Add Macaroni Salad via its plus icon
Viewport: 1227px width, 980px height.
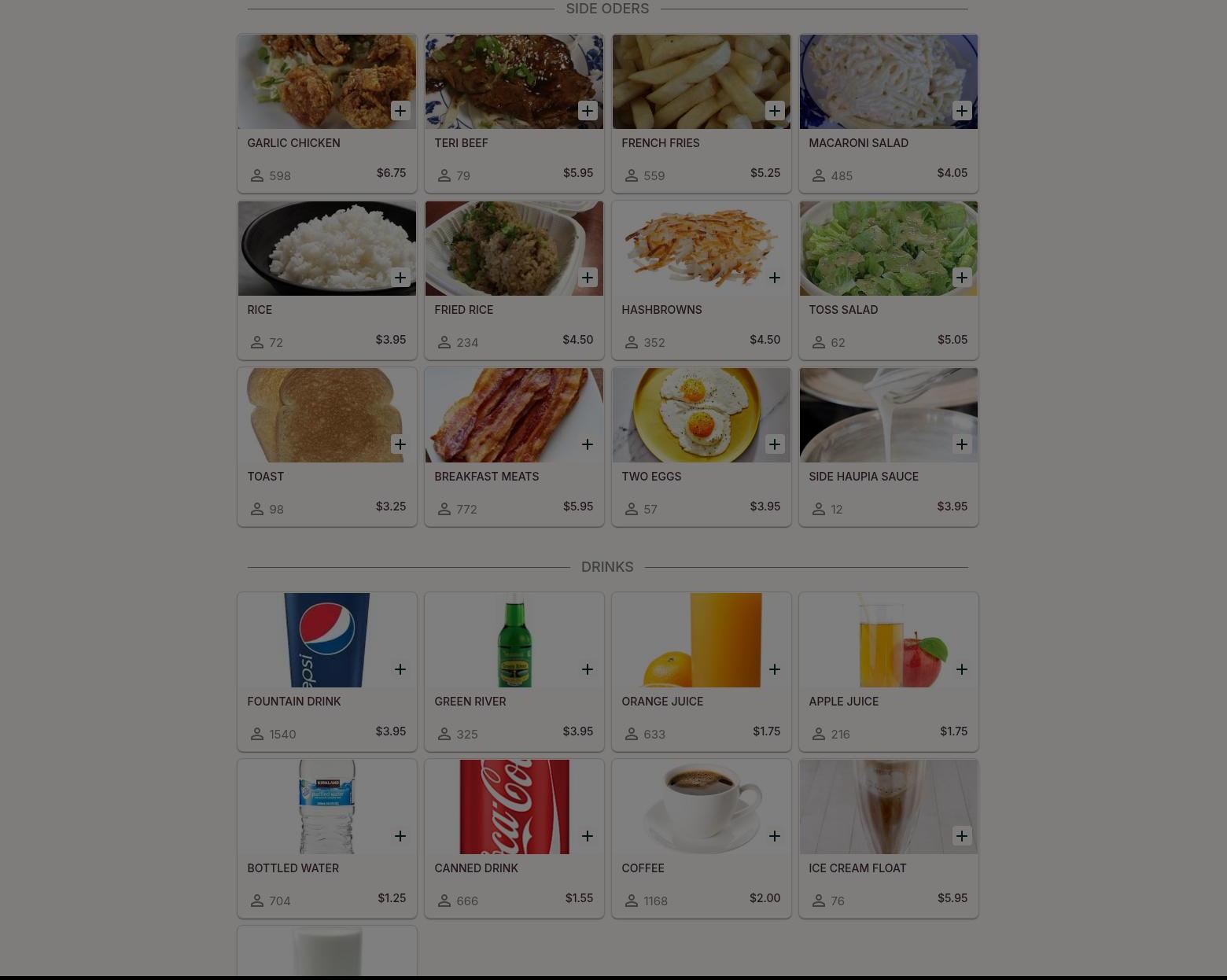tap(962, 111)
